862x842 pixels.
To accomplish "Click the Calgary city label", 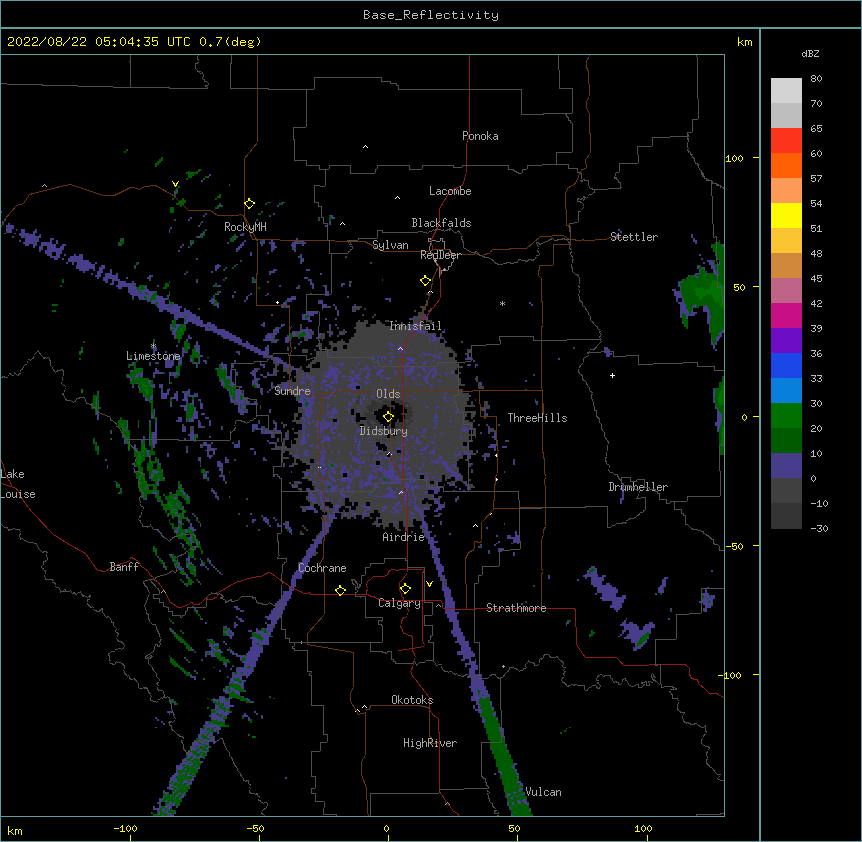I will [x=400, y=603].
